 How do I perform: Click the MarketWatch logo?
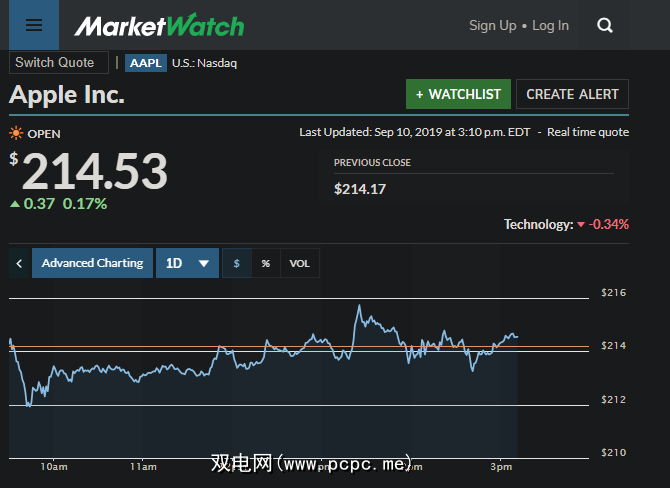click(x=159, y=25)
